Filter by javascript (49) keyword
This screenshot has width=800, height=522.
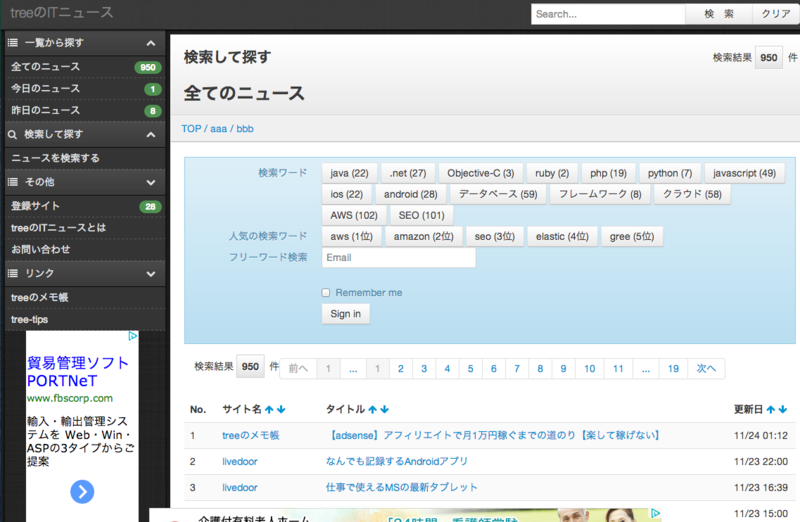(x=744, y=173)
